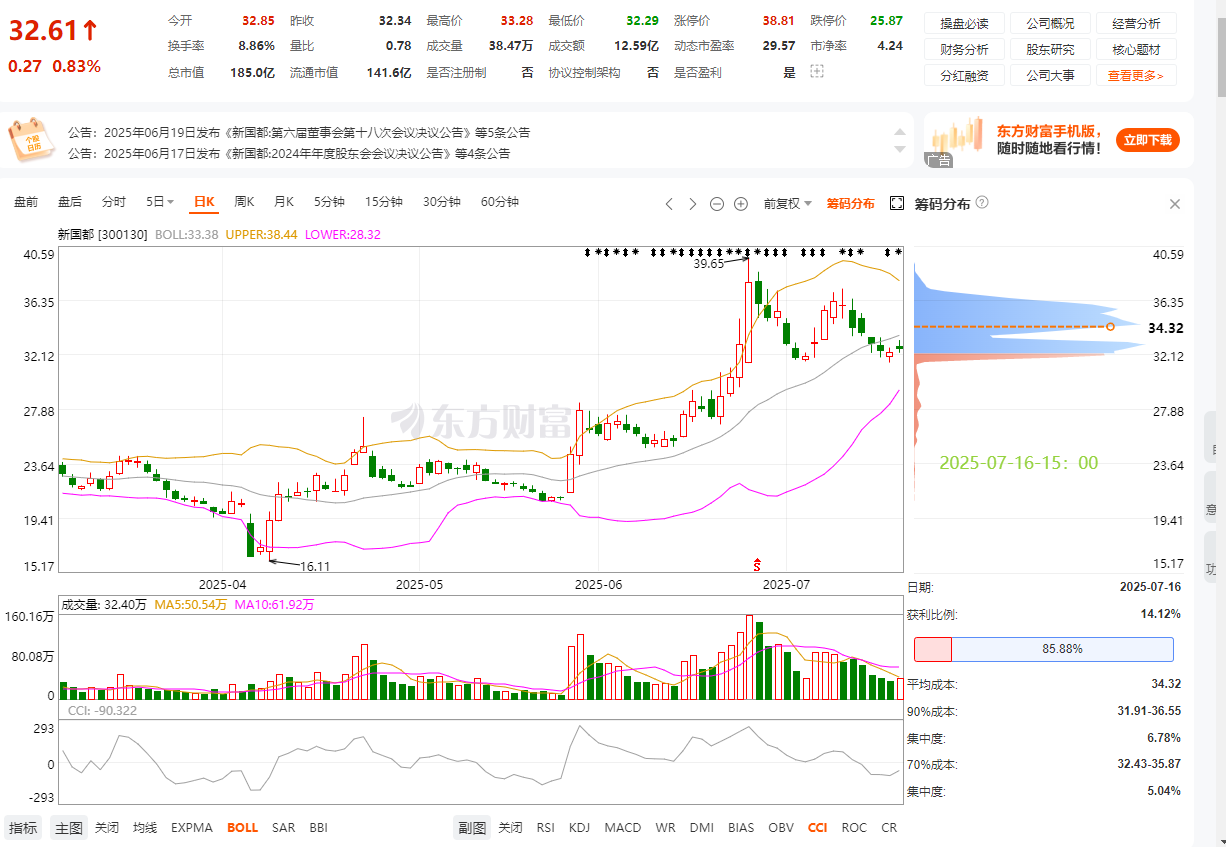The image size is (1226, 847).
Task: Click 39.65 high price label
Action: coord(708,264)
